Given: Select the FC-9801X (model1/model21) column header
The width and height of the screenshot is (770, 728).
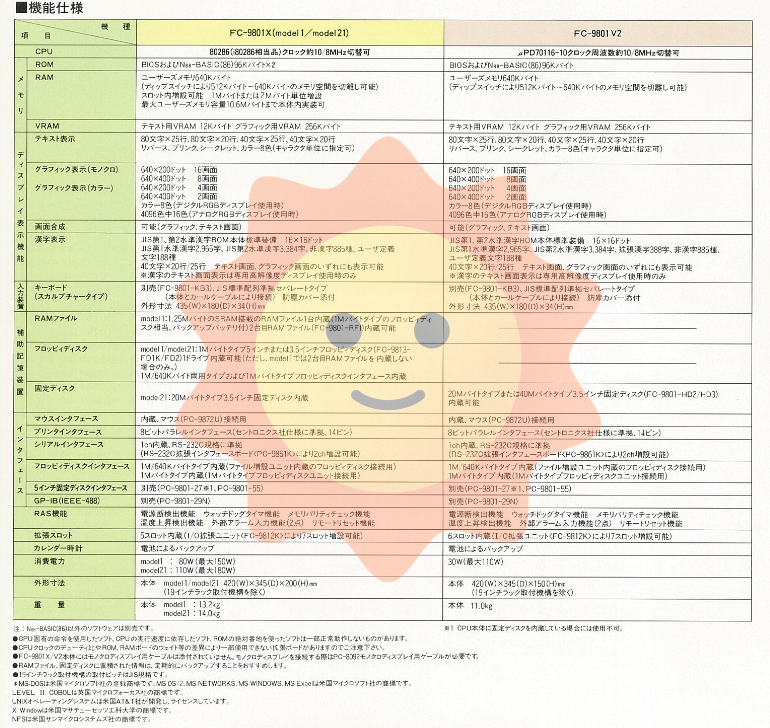Looking at the screenshot, I should point(289,33).
